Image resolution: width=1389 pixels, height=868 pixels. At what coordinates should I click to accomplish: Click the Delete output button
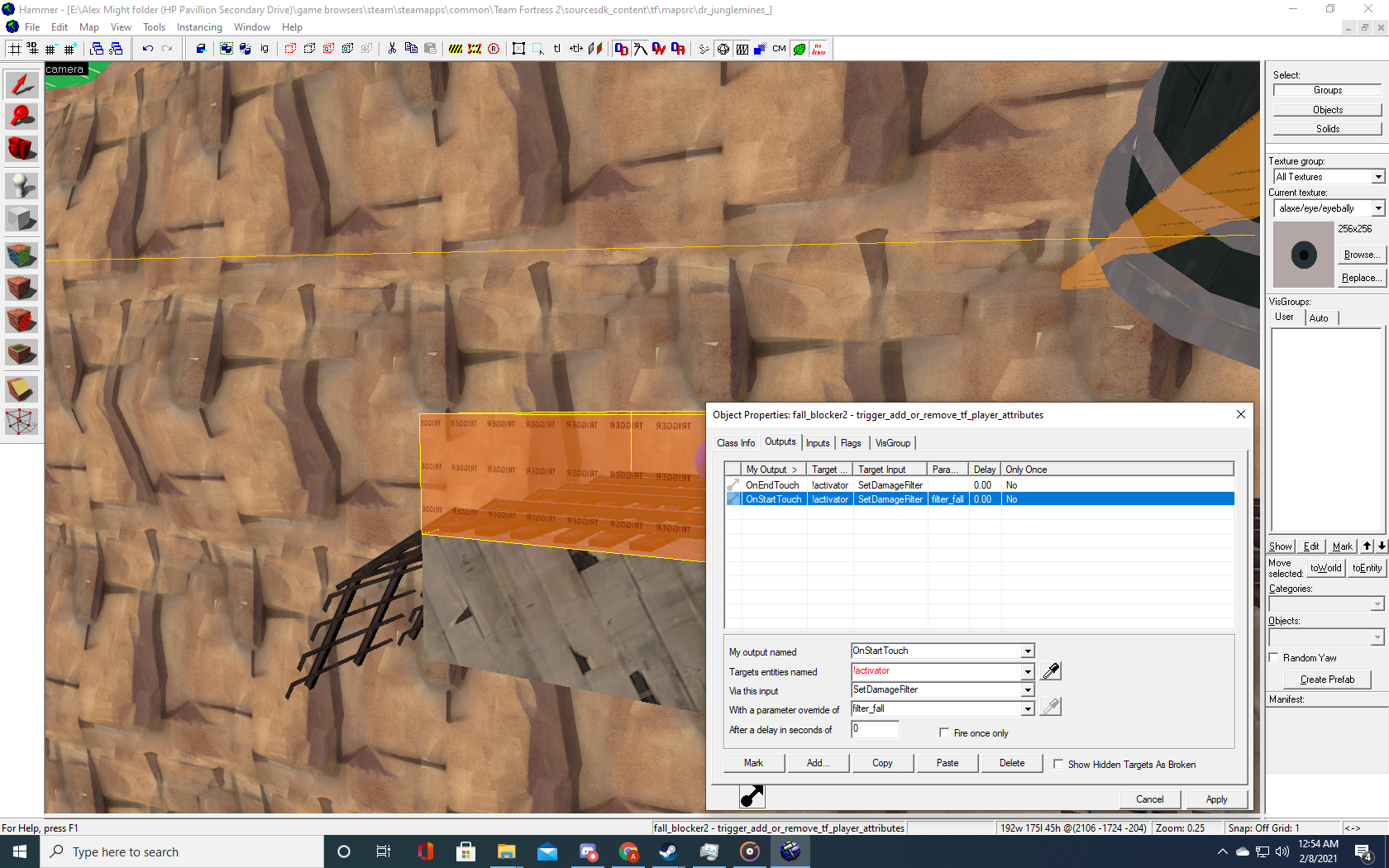click(1012, 763)
